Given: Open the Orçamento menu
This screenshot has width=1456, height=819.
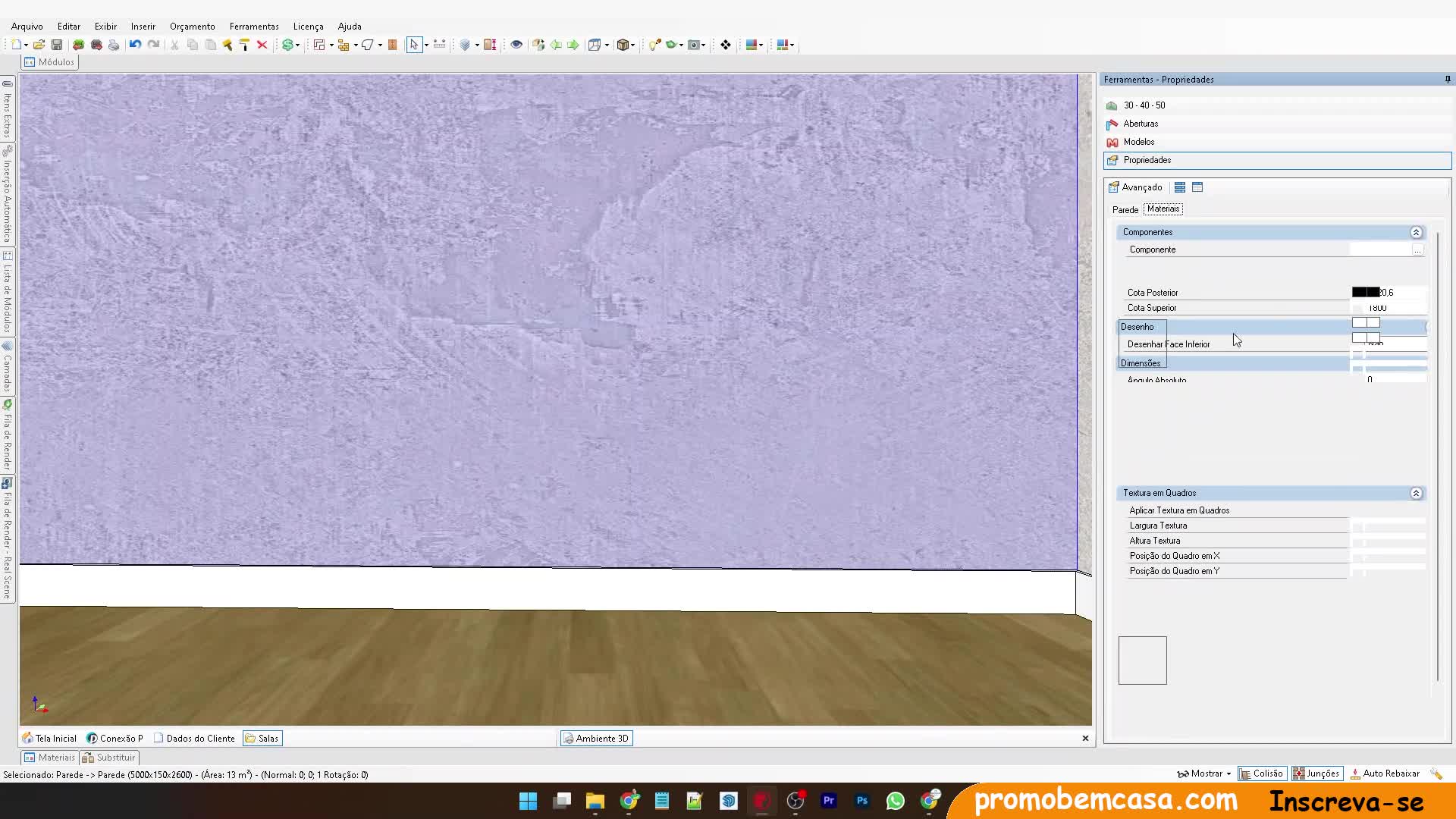Looking at the screenshot, I should click(x=193, y=26).
